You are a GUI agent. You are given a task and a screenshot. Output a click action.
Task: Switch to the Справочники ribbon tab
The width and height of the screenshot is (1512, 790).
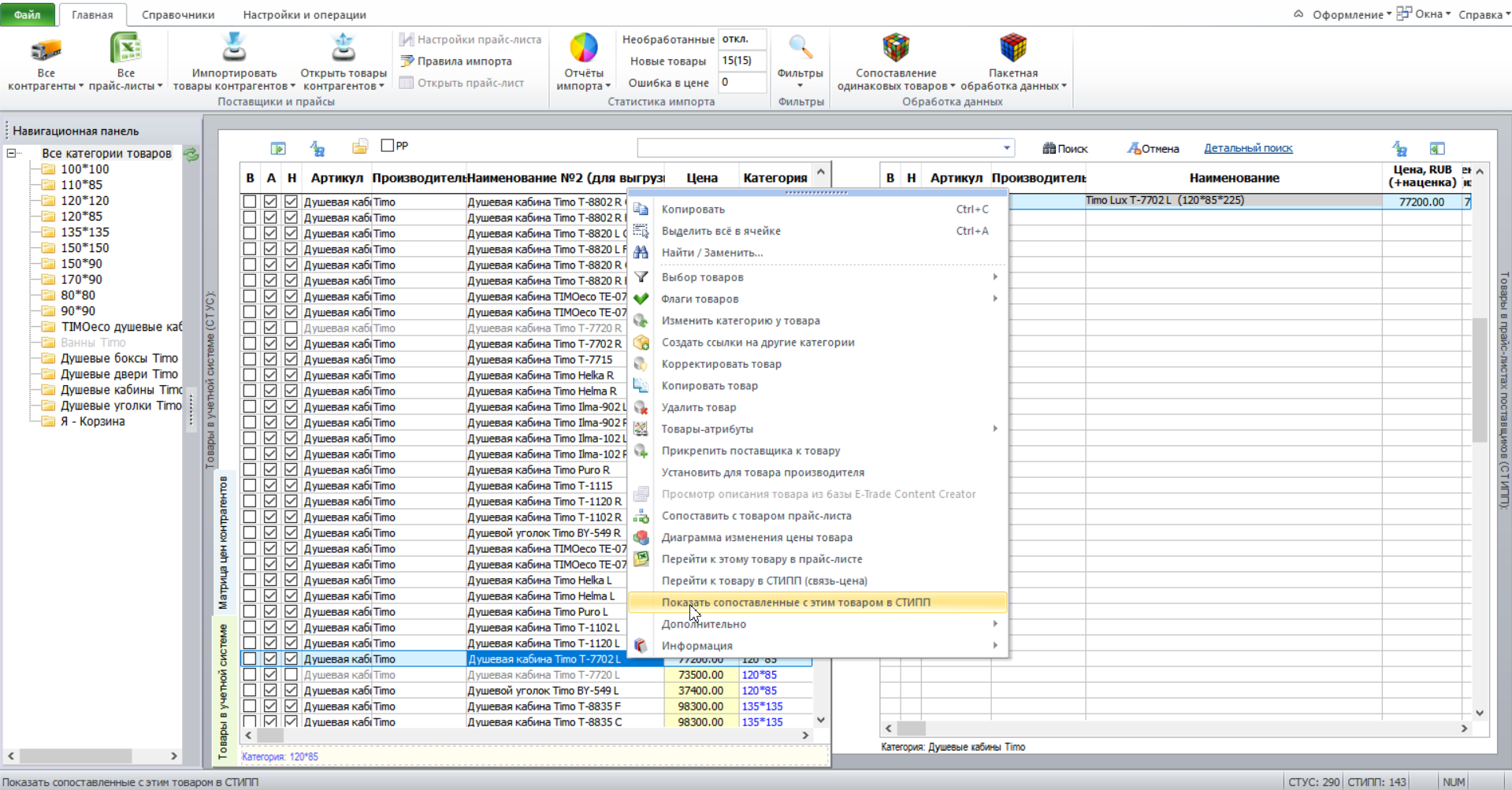(x=178, y=14)
